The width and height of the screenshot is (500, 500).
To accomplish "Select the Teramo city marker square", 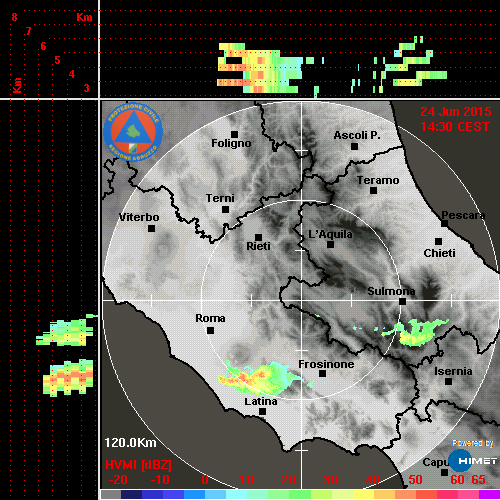I will (373, 191).
